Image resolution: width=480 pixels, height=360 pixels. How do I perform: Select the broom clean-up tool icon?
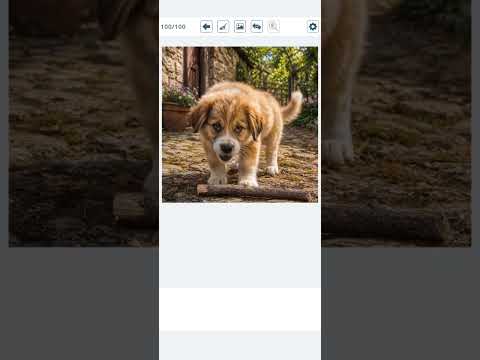click(x=223, y=27)
